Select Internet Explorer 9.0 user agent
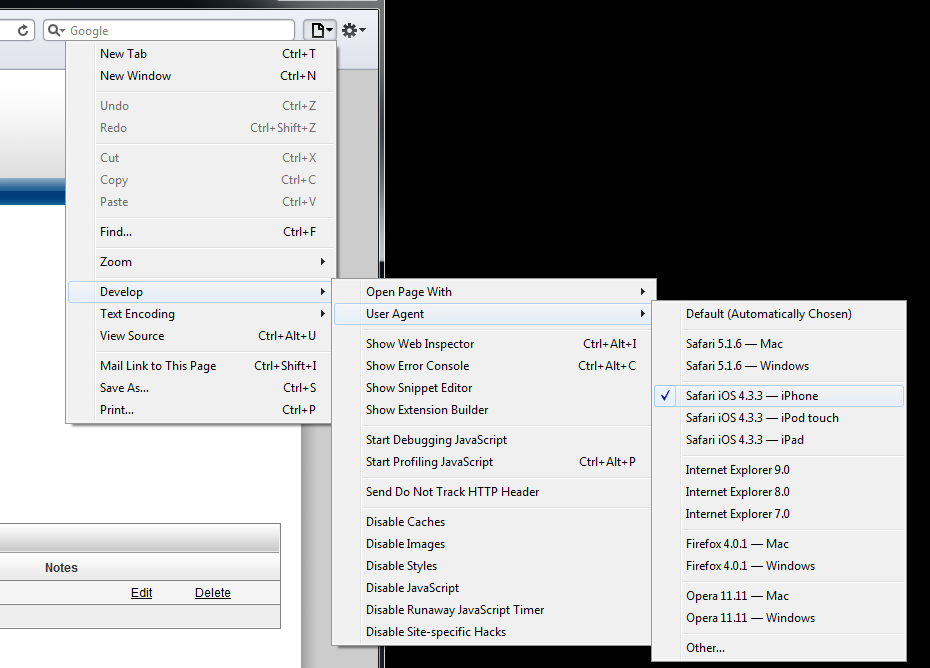The height and width of the screenshot is (668, 930). point(779,470)
